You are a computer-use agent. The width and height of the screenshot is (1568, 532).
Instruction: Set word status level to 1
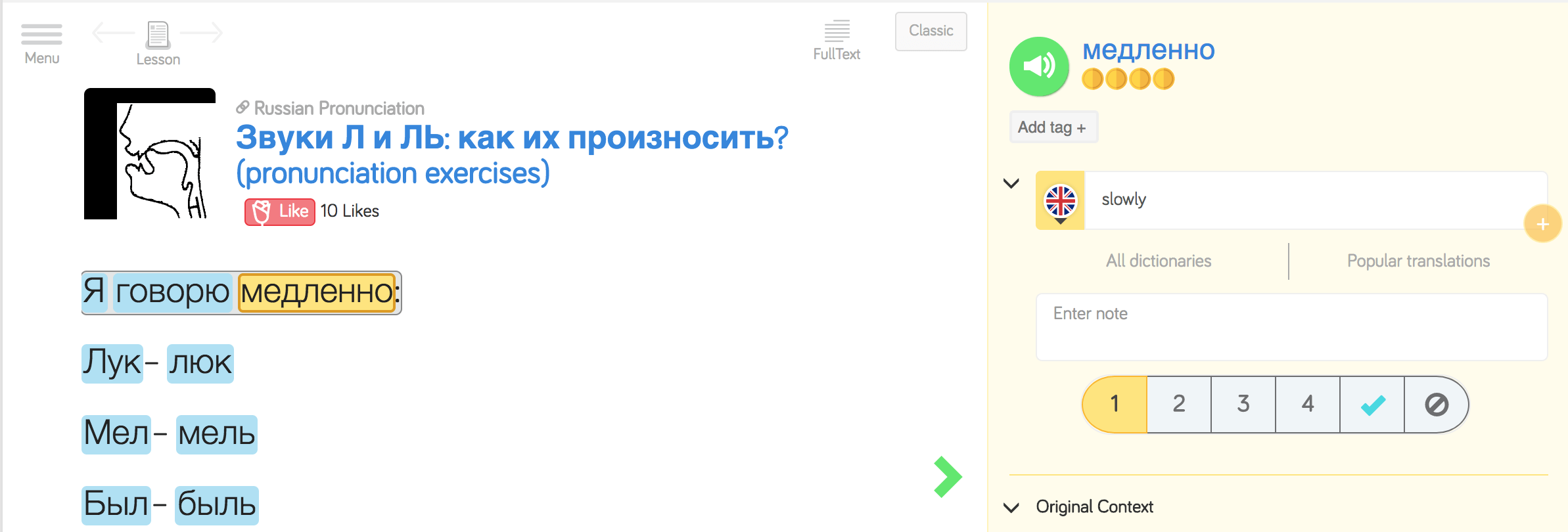tap(1115, 404)
